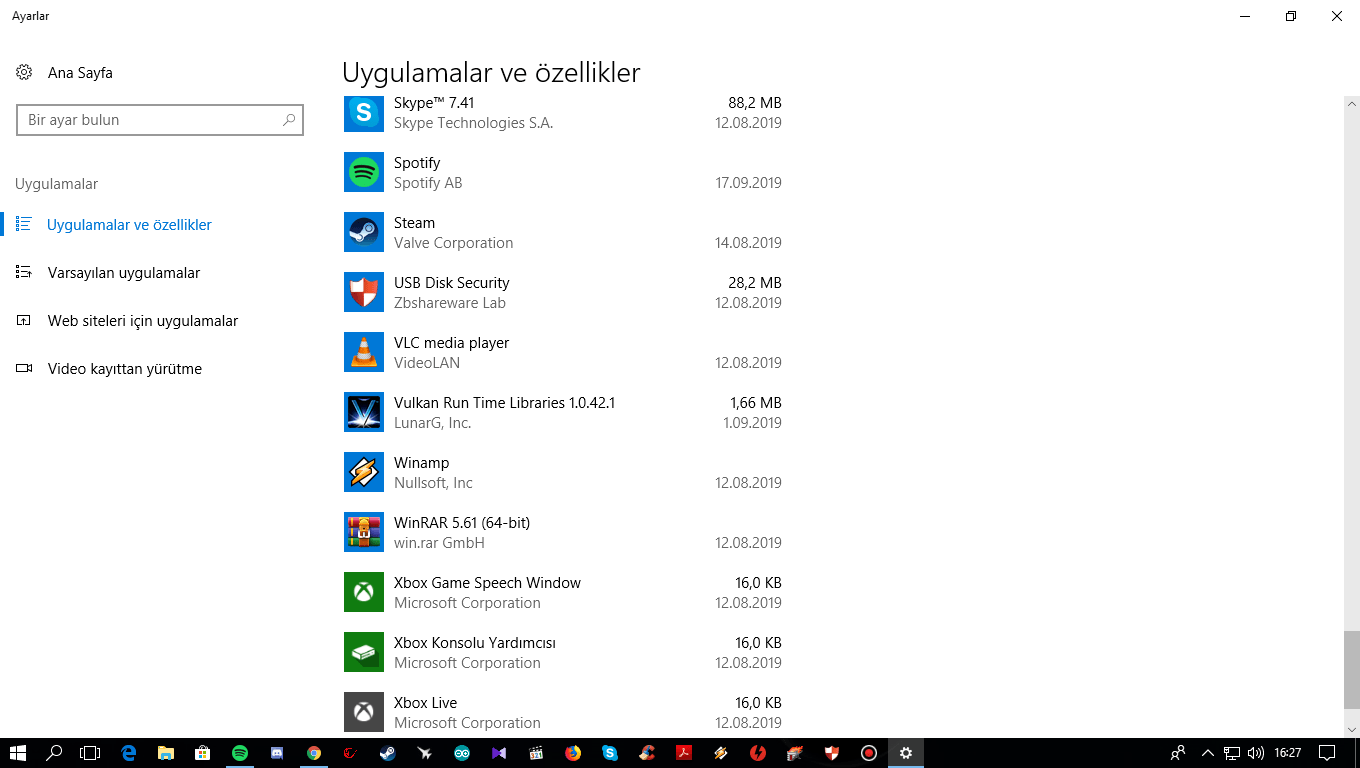Open the Action Center notifications icon
The height and width of the screenshot is (768, 1360).
pyautogui.click(x=1327, y=753)
